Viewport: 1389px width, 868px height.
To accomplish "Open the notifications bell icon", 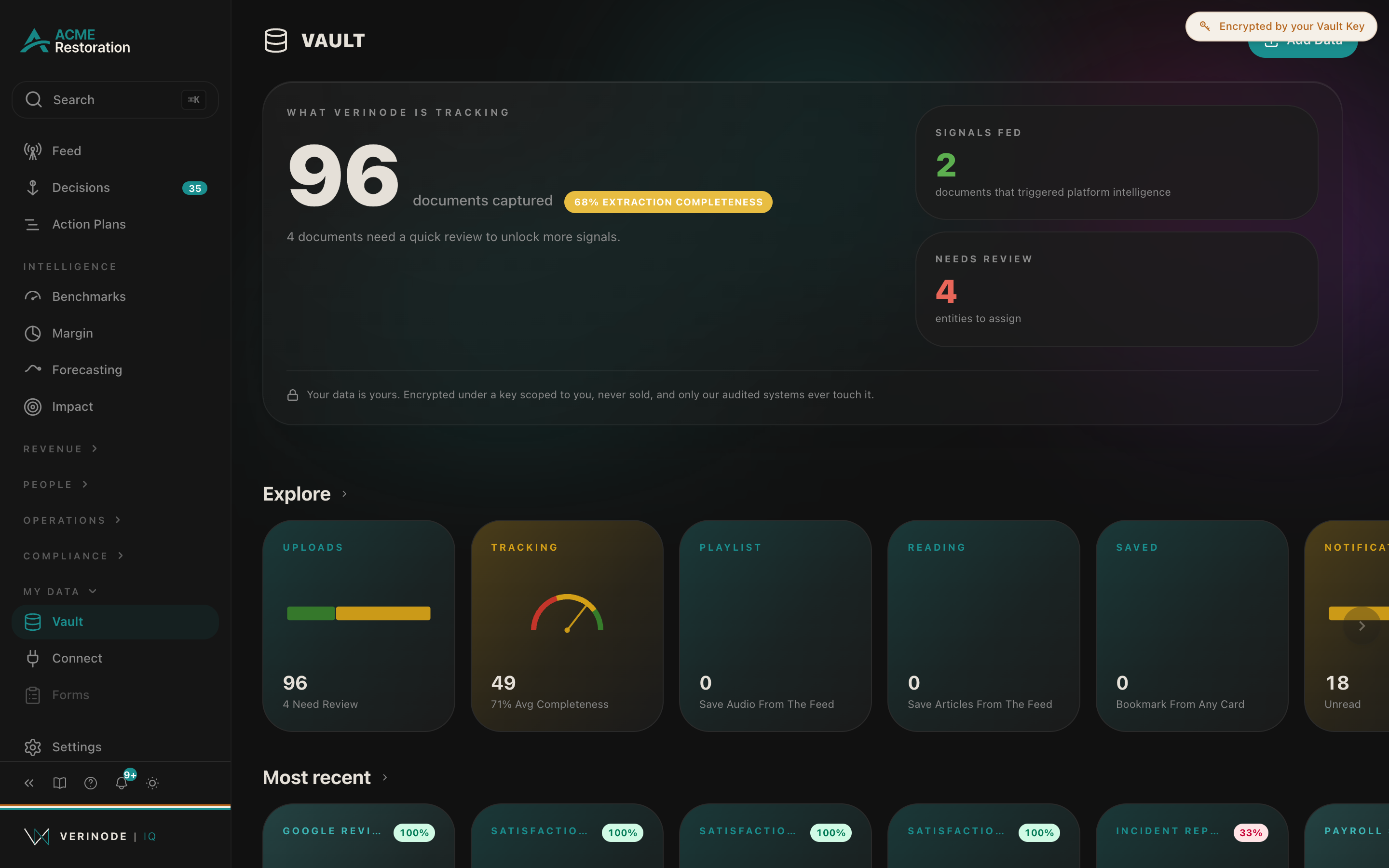I will [x=121, y=783].
